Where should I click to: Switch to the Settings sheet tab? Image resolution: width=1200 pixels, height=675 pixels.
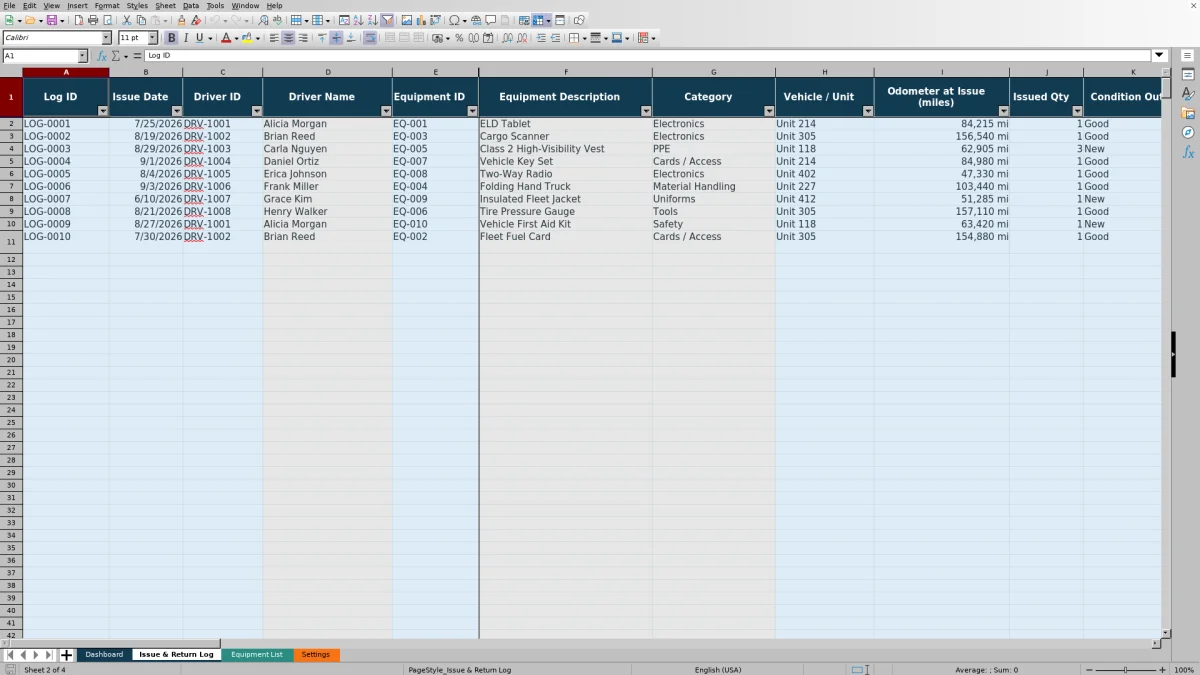click(x=316, y=655)
